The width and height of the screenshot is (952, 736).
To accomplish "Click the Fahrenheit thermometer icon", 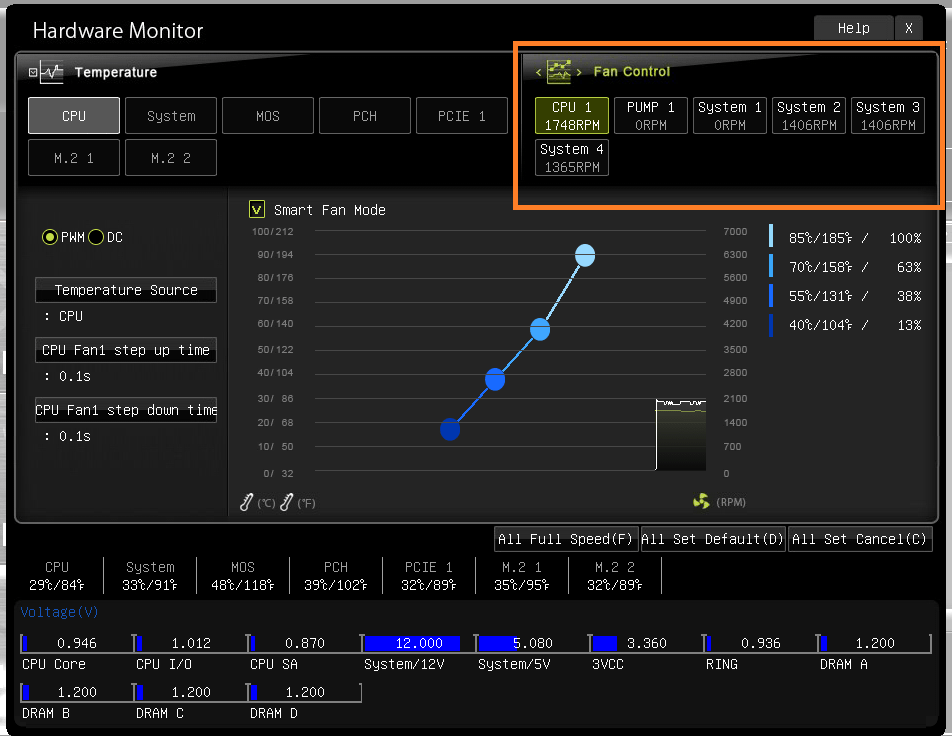I will (287, 502).
